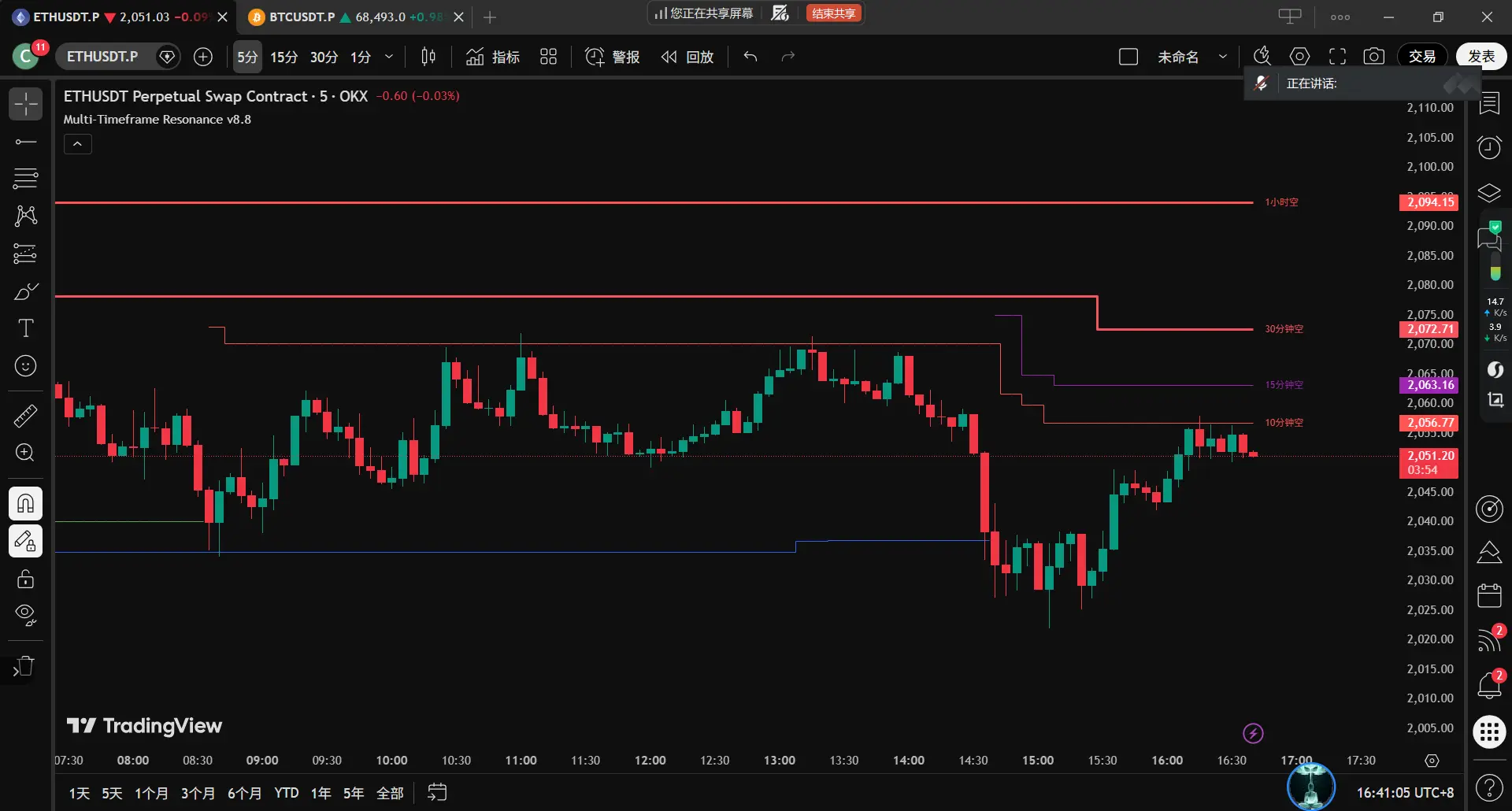Image resolution: width=1512 pixels, height=811 pixels.
Task: Open the ETHUSDT.P symbol search box
Action: coord(102,57)
